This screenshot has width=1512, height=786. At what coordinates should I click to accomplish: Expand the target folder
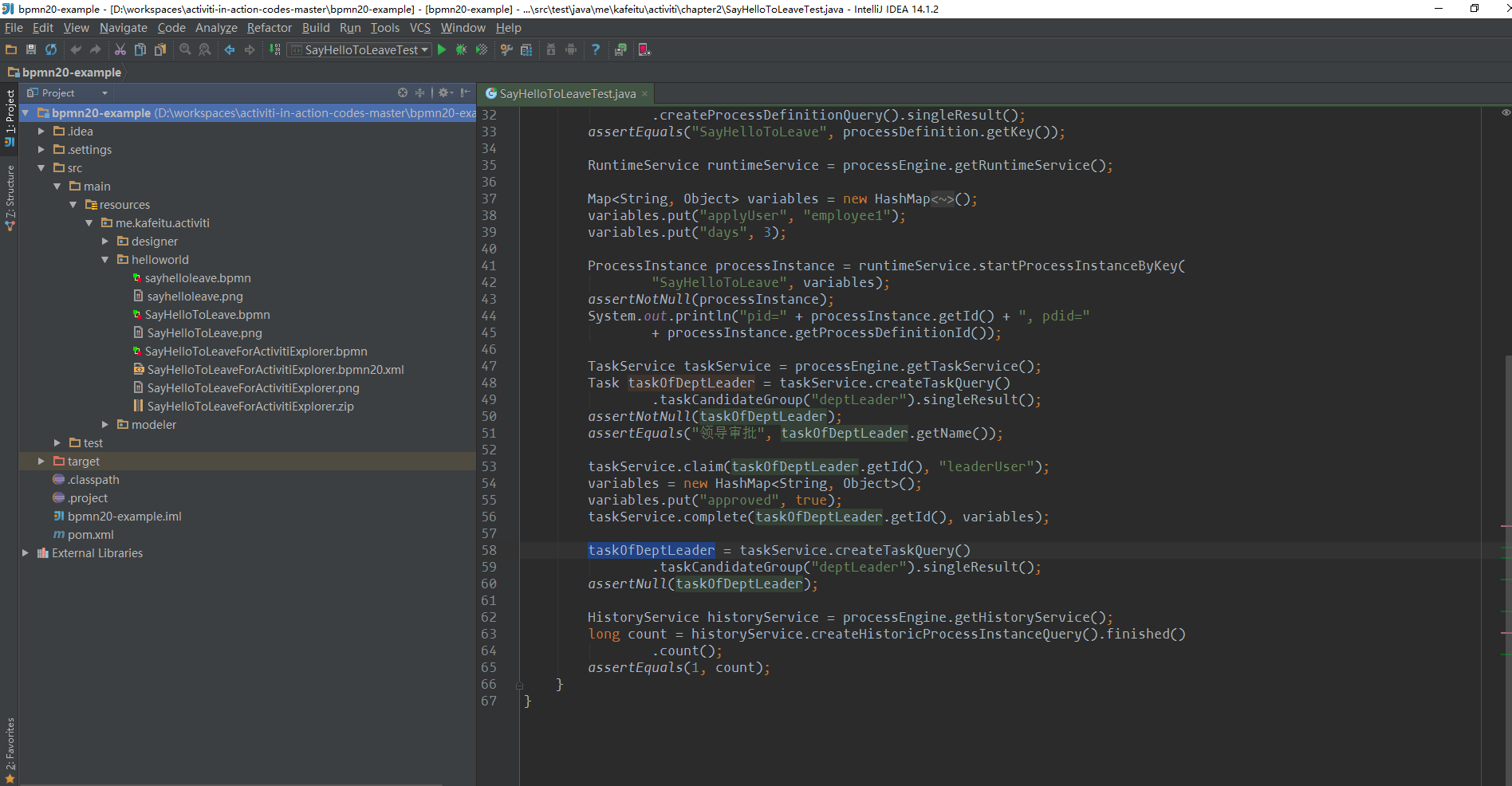41,462
